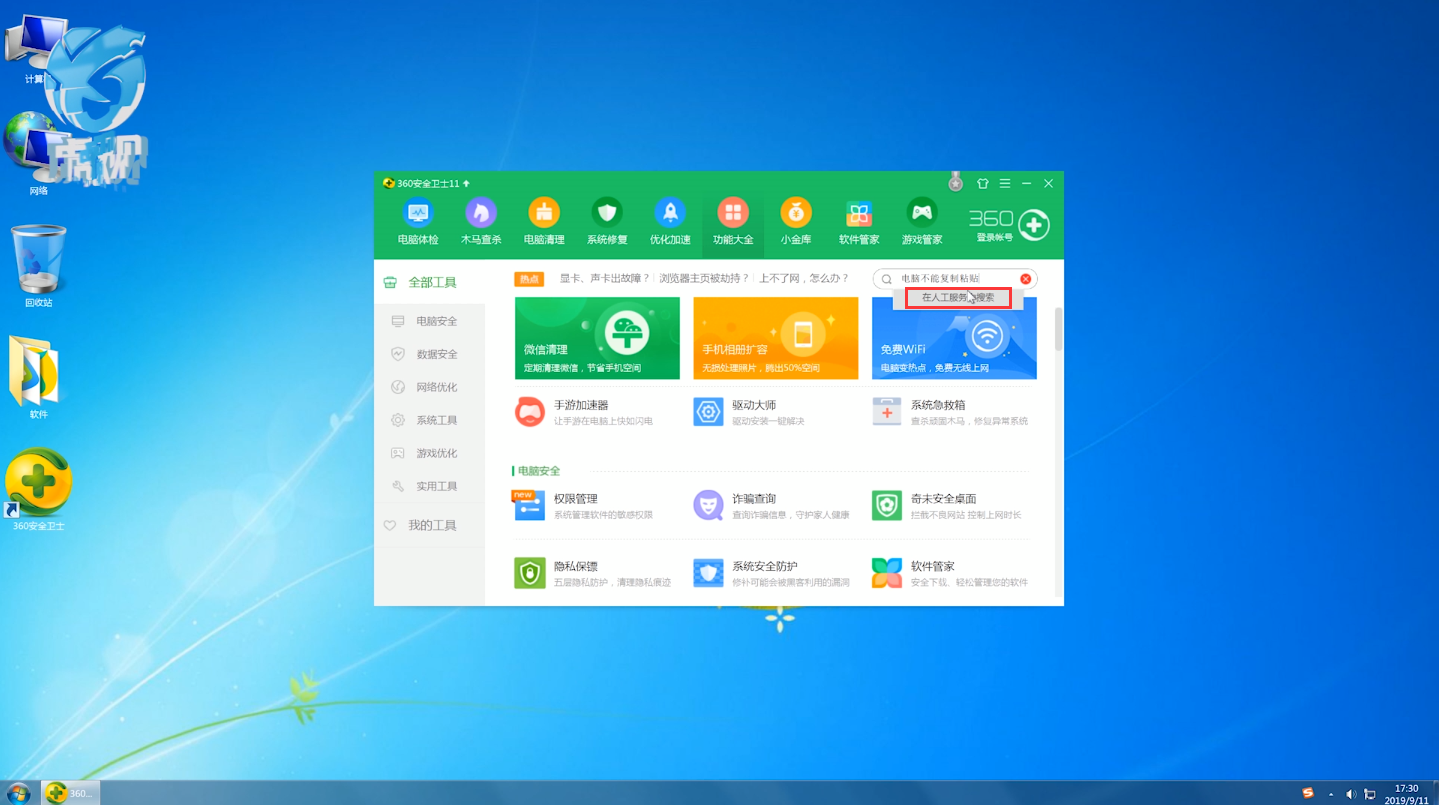
Task: Open 电脑清理 cleanup tool
Action: (544, 221)
